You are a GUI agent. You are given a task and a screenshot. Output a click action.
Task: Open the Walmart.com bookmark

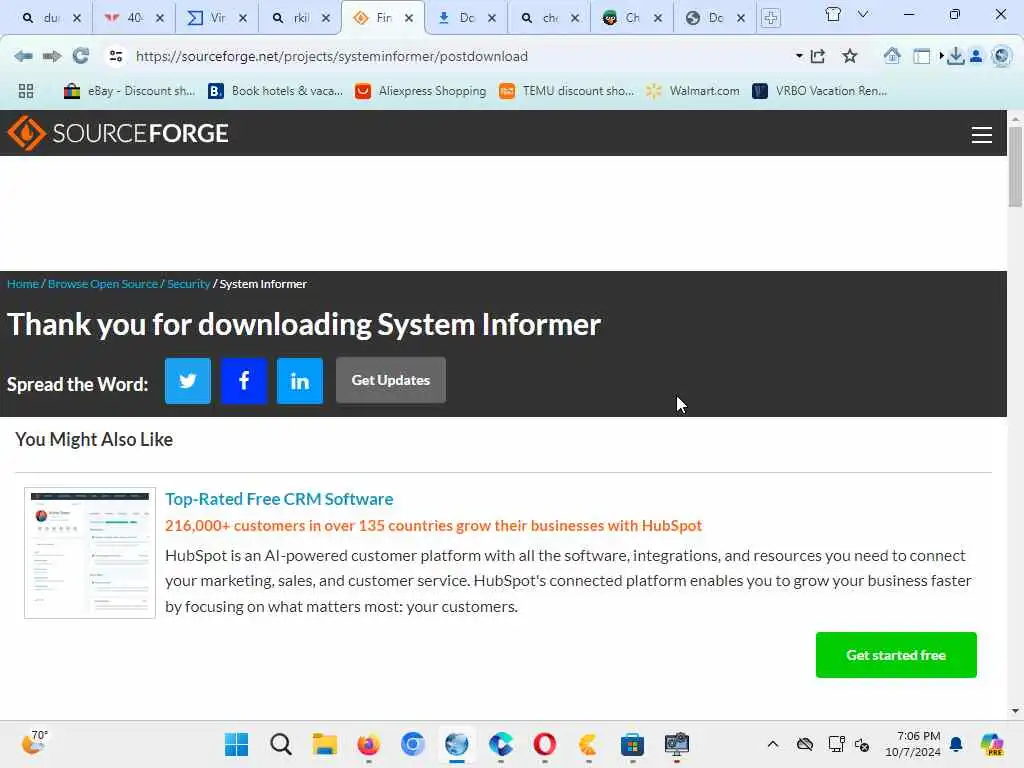pyautogui.click(x=693, y=91)
